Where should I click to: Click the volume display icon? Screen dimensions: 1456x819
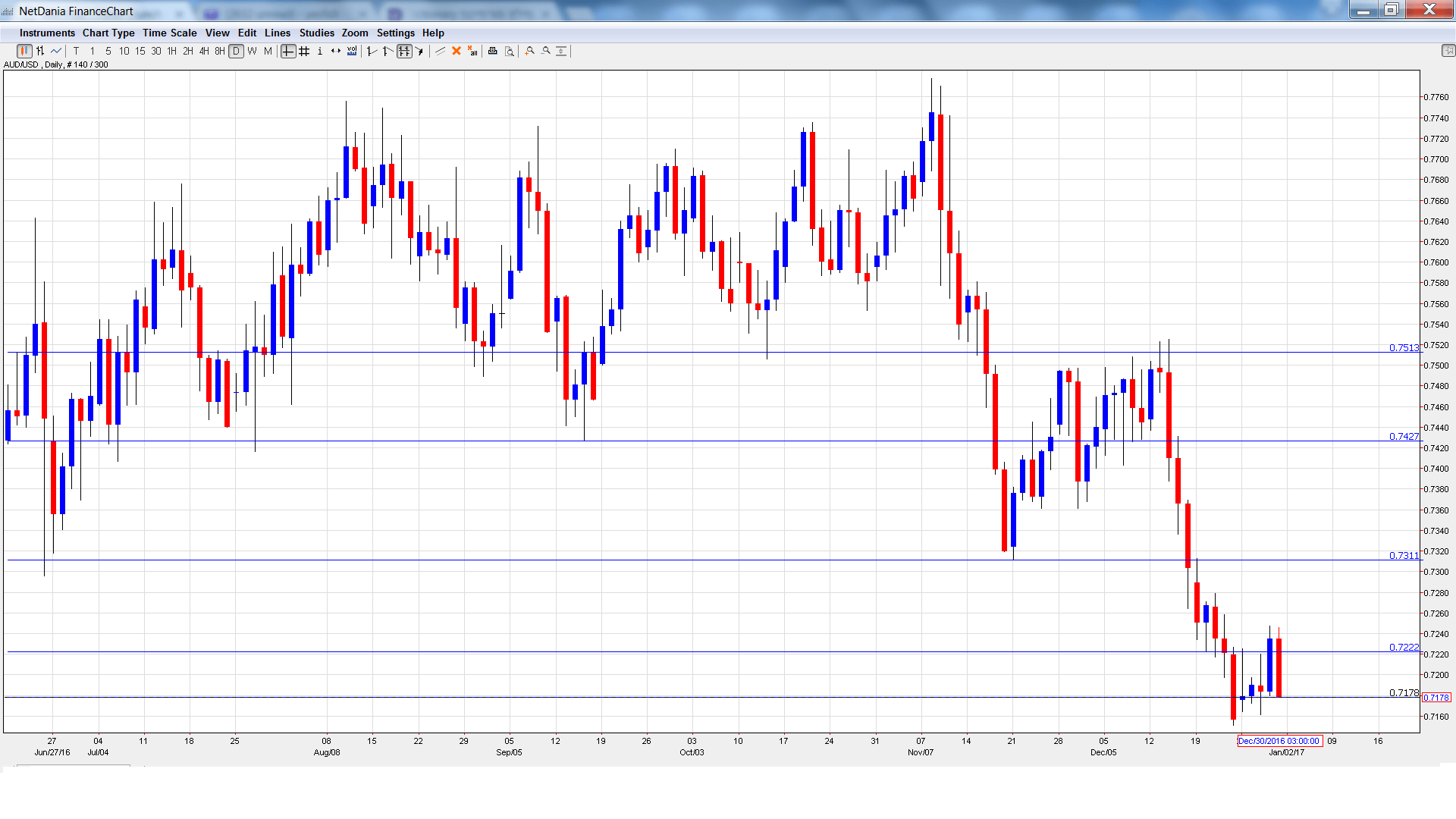352,51
